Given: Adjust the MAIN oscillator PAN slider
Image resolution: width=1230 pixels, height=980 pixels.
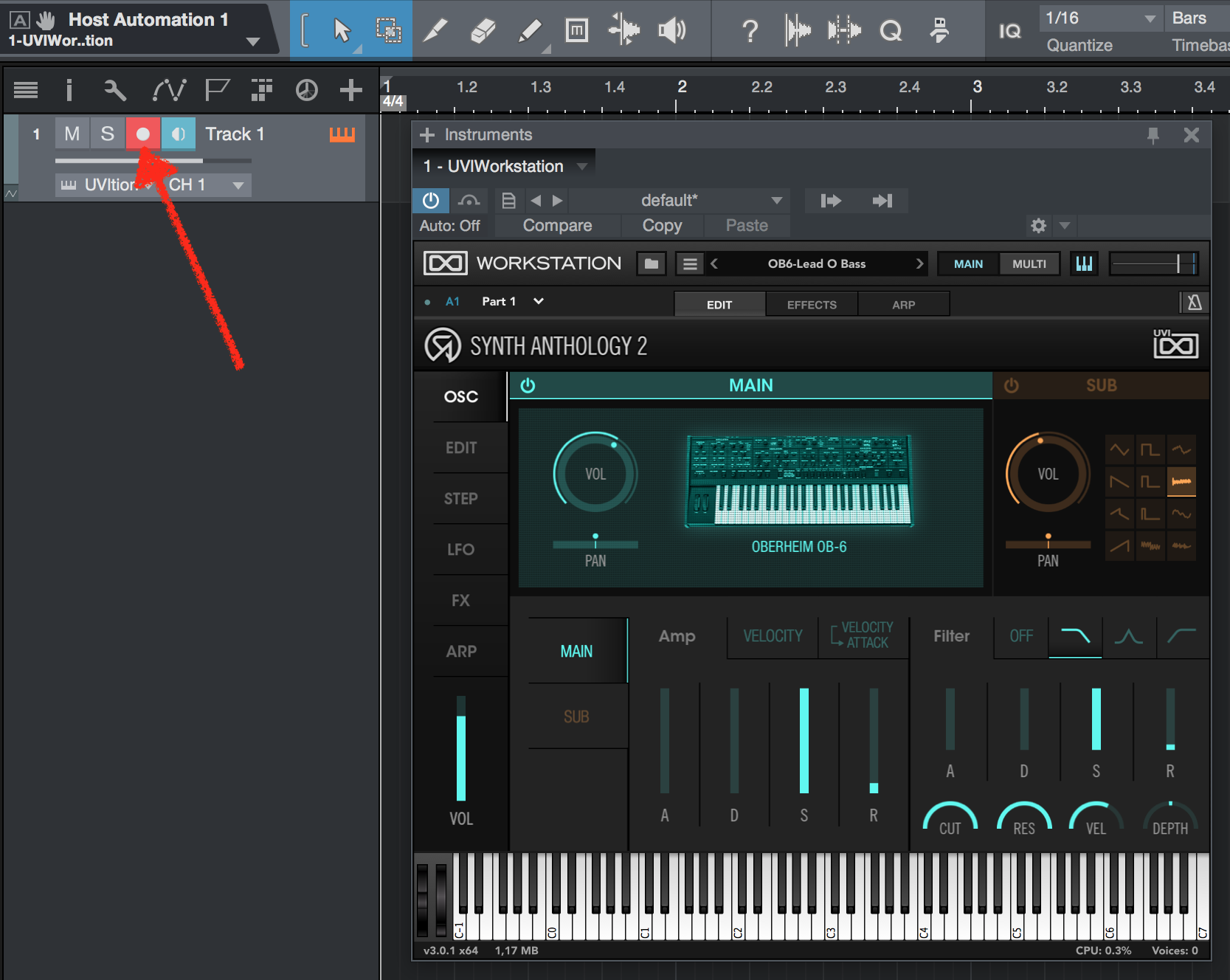Looking at the screenshot, I should coord(595,545).
